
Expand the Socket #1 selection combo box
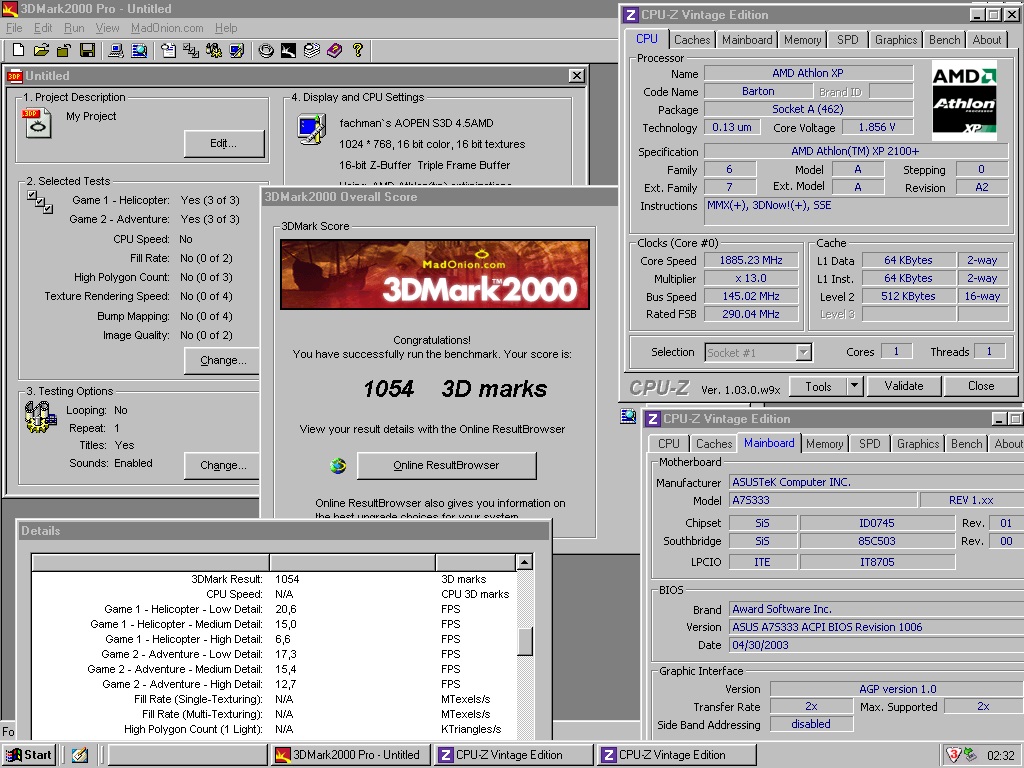[804, 353]
